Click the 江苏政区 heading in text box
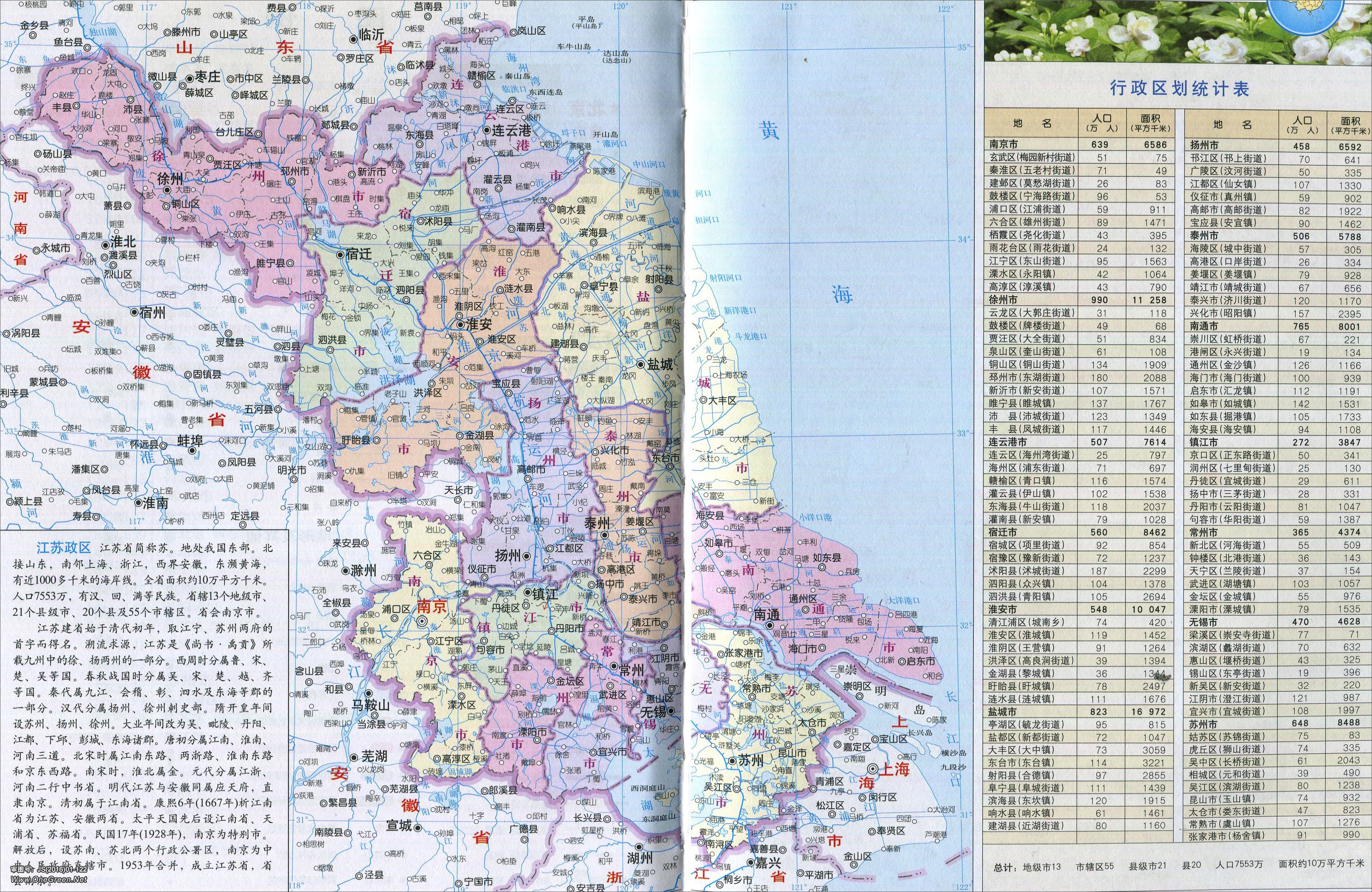Viewport: 1372px width, 892px height. [x=64, y=547]
